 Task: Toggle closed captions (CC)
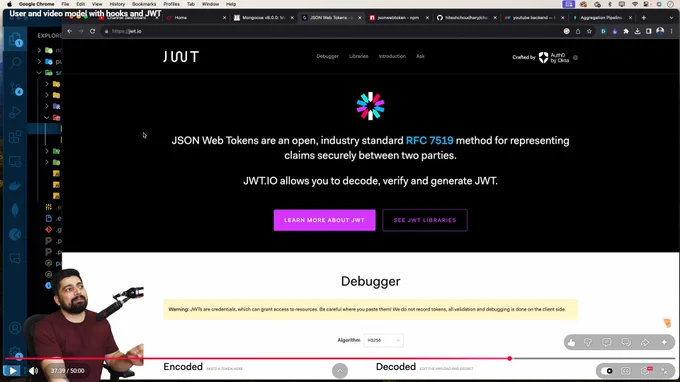pos(626,371)
